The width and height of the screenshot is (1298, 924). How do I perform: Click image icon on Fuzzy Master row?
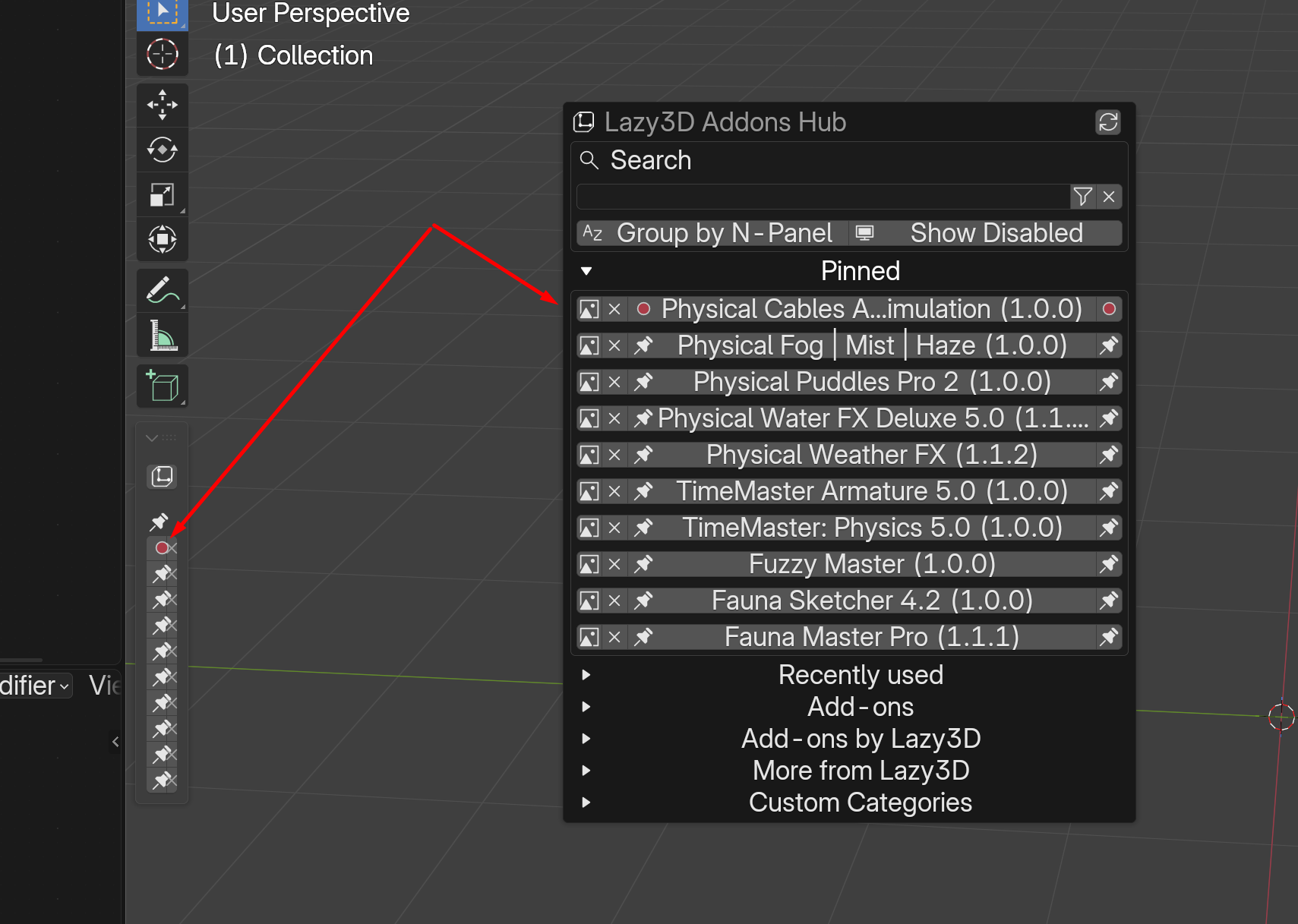[x=589, y=564]
